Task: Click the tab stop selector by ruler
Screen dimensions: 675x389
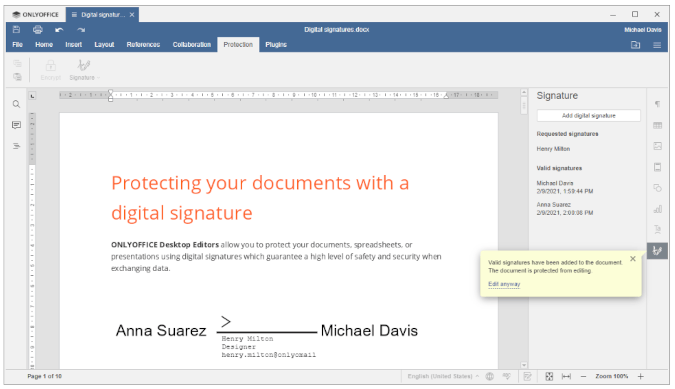Action: click(x=32, y=96)
